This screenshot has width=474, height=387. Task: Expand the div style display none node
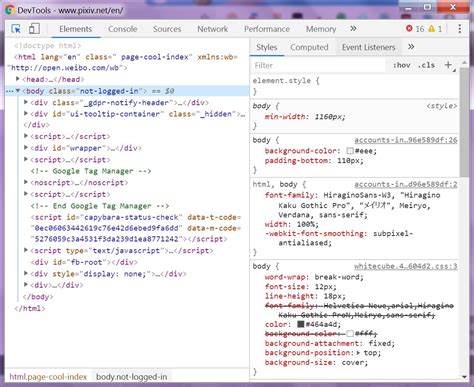pos(26,274)
